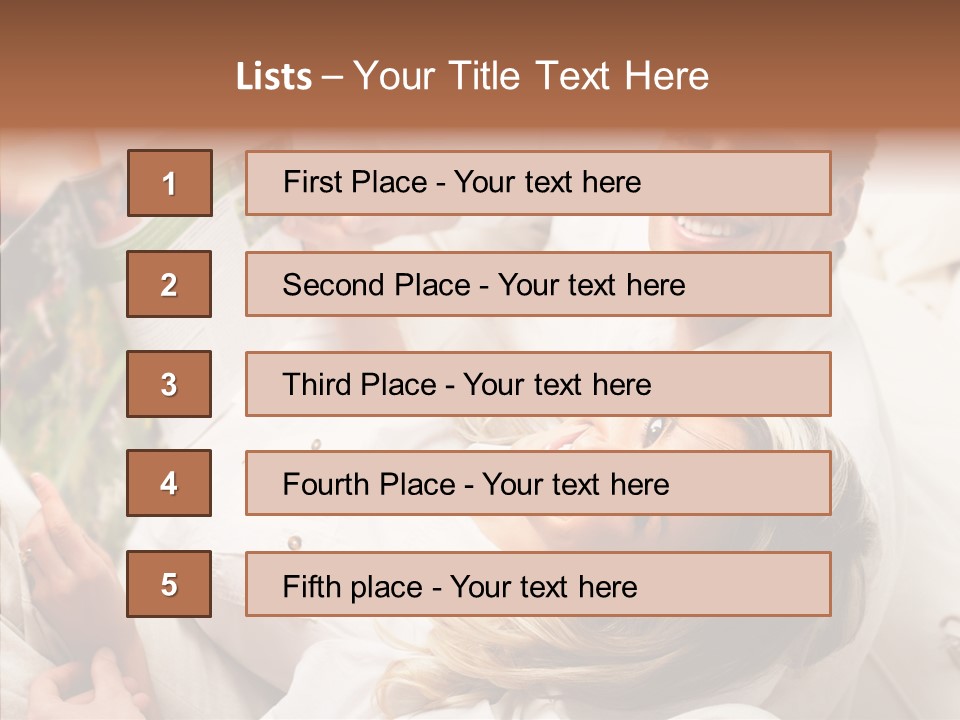The width and height of the screenshot is (960, 720).
Task: Select the number 3 square
Action: pos(169,384)
